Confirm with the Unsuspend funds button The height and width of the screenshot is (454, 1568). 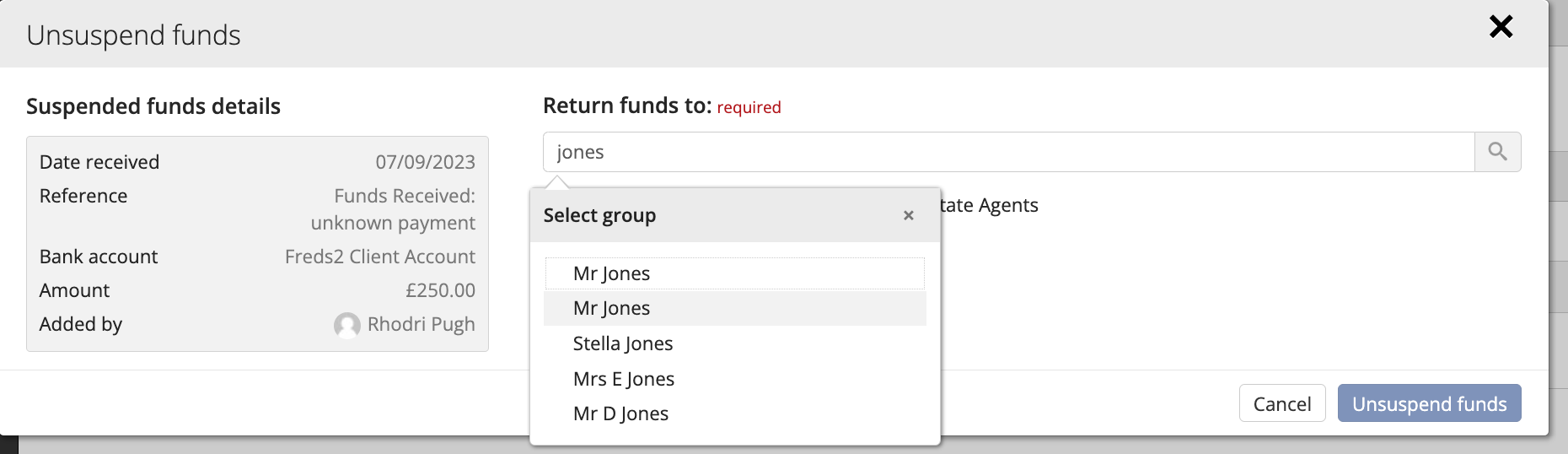click(1429, 403)
